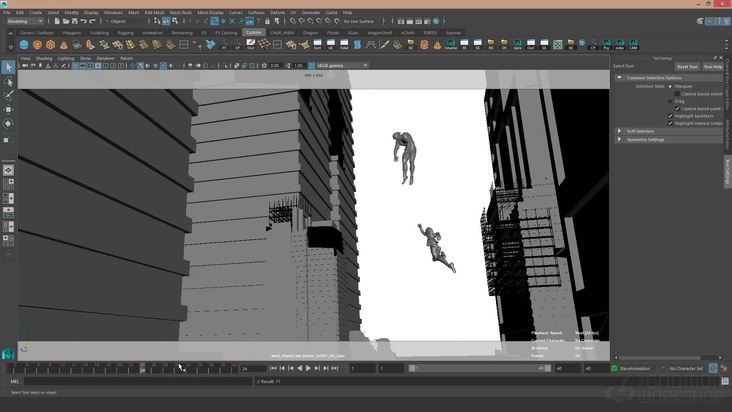
Task: Toggle Highlight nearest component checkbox
Action: tap(671, 123)
